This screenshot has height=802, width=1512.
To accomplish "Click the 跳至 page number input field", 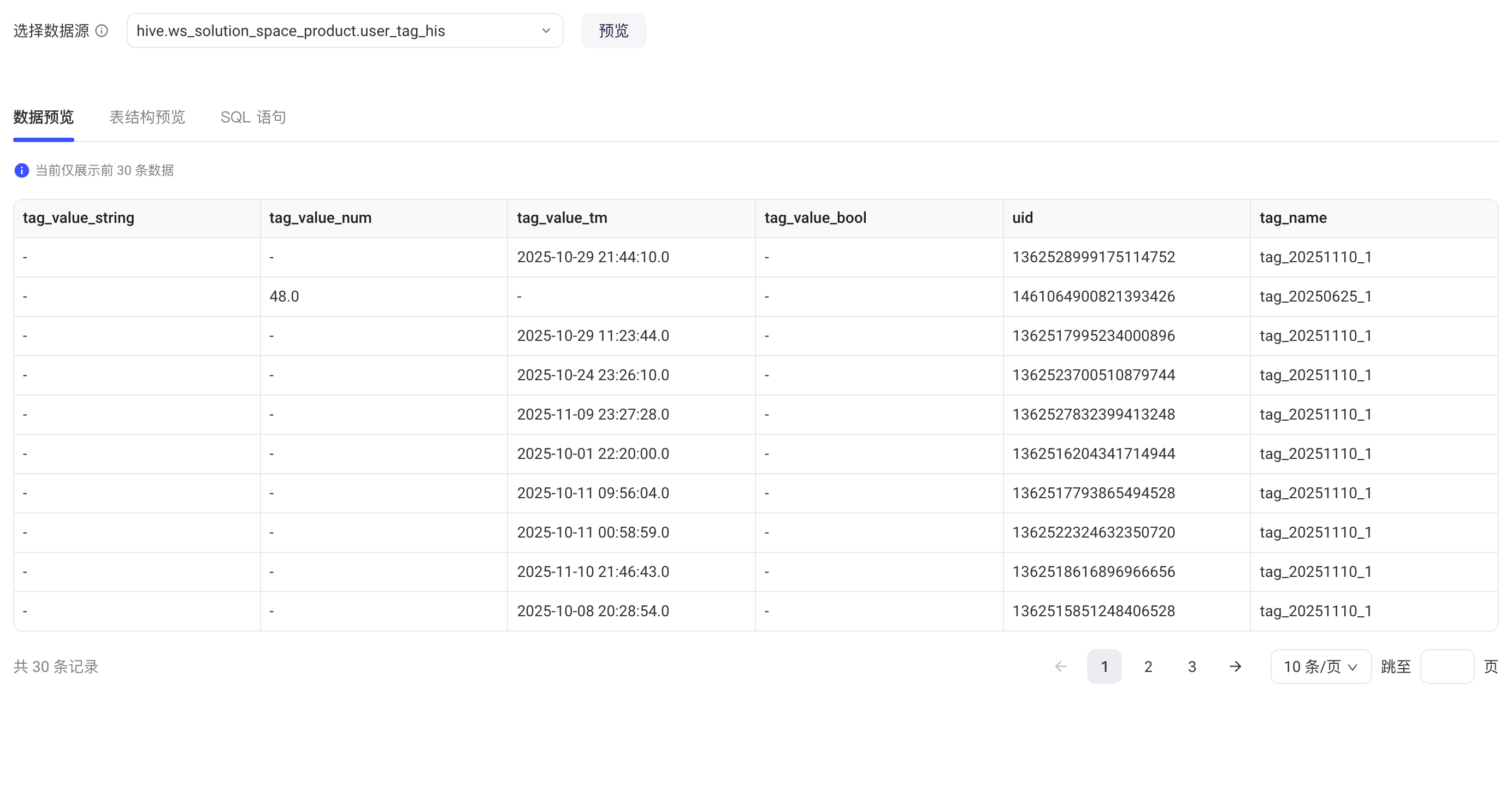I will [1447, 667].
